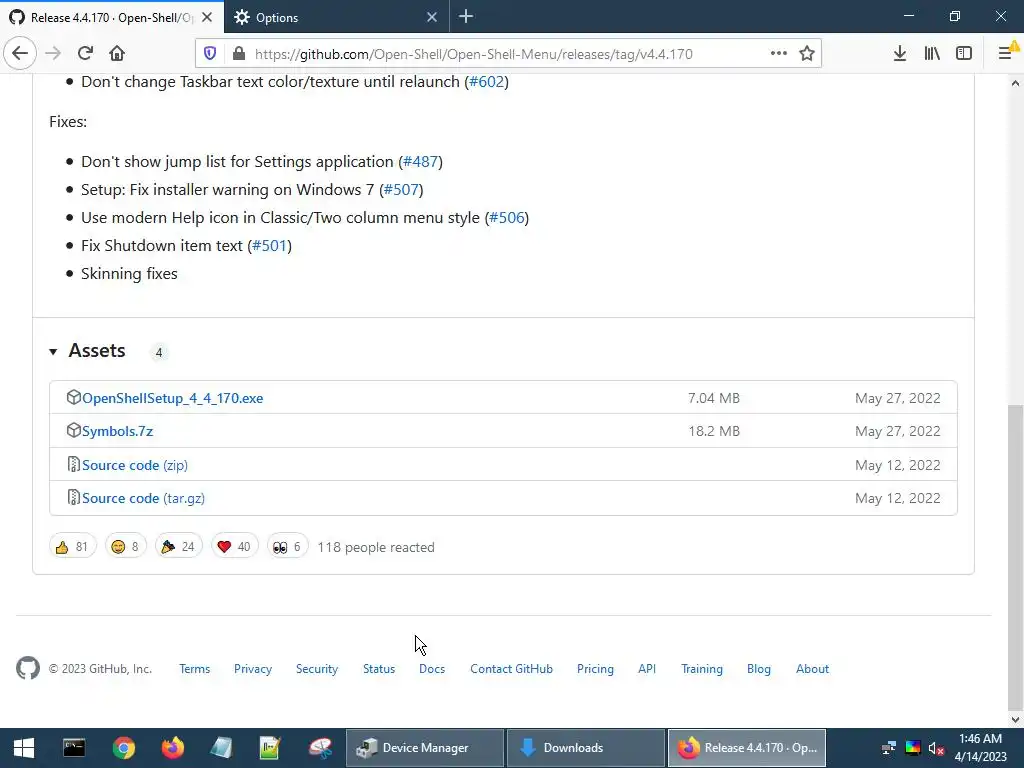1024x768 pixels.
Task: Click the thumbs up reaction 81
Action: pos(72,547)
